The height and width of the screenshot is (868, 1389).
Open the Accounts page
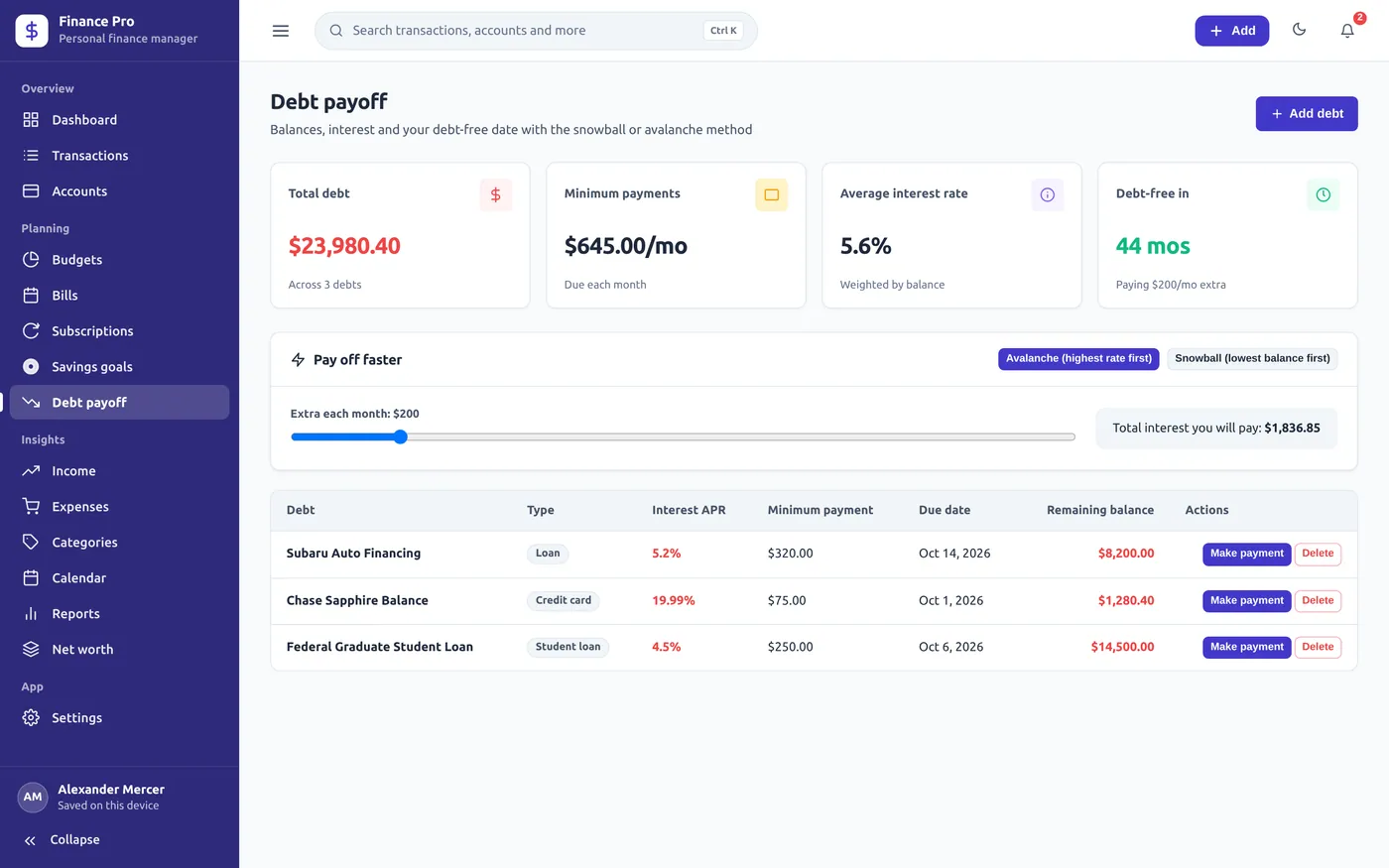[x=119, y=191]
